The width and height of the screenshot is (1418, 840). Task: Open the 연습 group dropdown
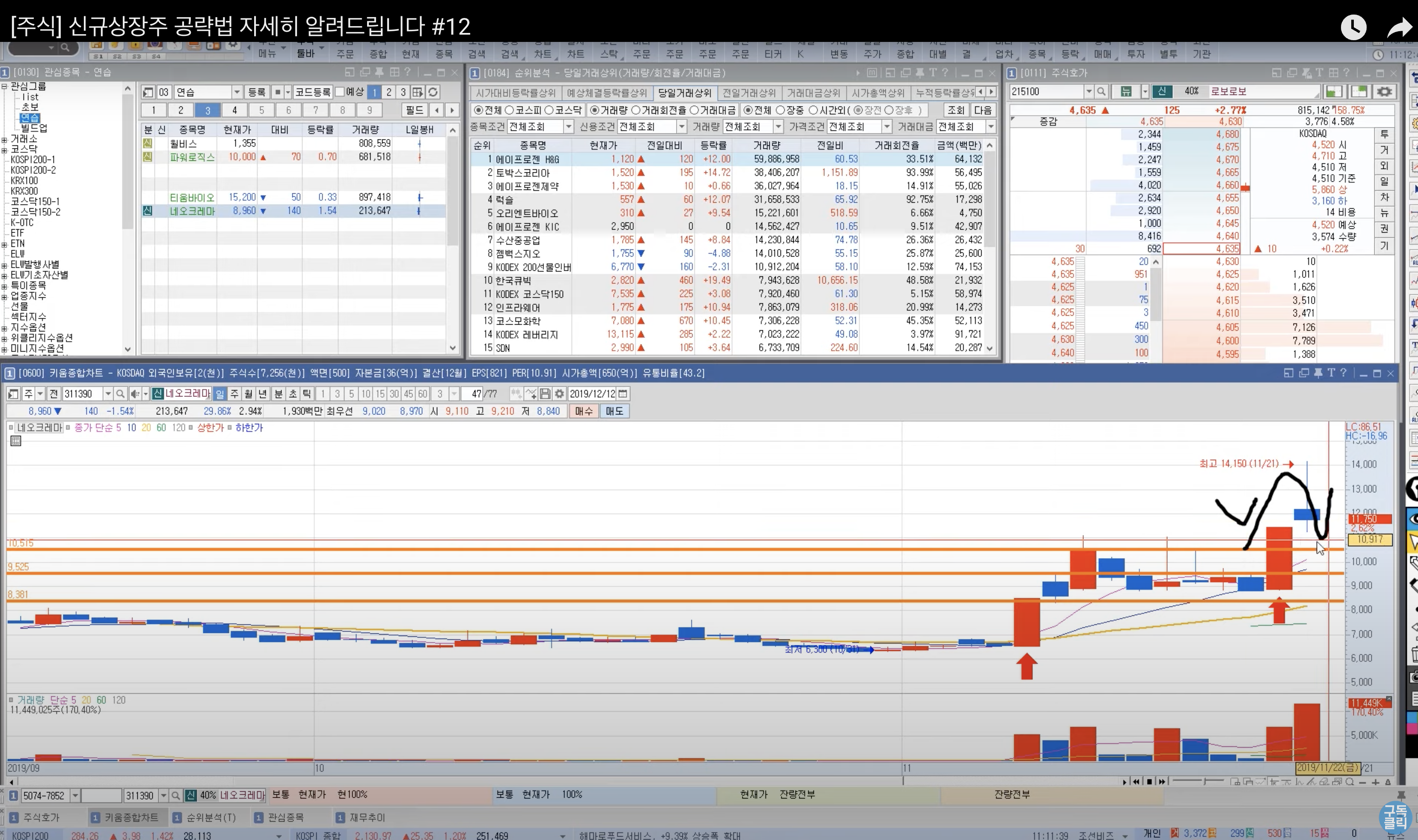pyautogui.click(x=237, y=92)
